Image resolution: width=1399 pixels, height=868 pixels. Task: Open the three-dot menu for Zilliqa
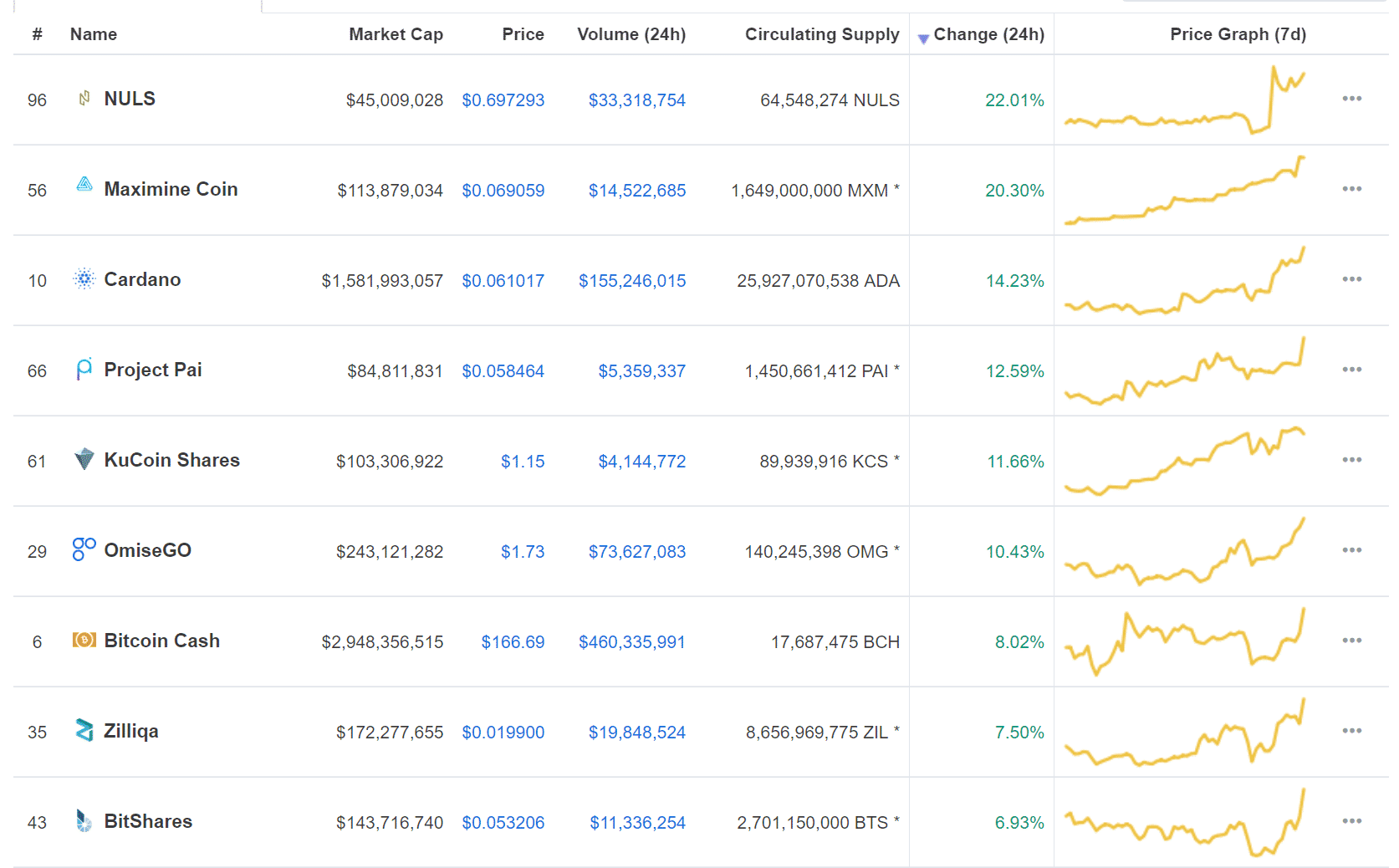[x=1352, y=731]
